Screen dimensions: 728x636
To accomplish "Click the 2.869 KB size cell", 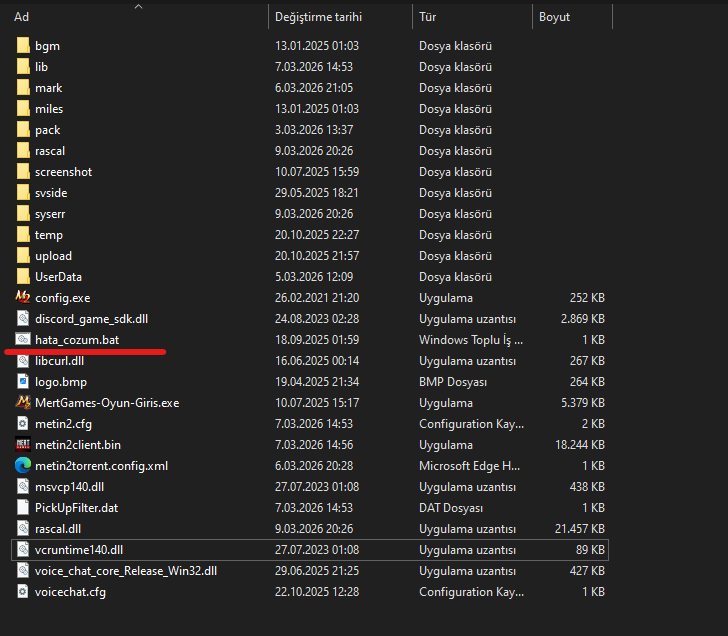I will pyautogui.click(x=583, y=318).
